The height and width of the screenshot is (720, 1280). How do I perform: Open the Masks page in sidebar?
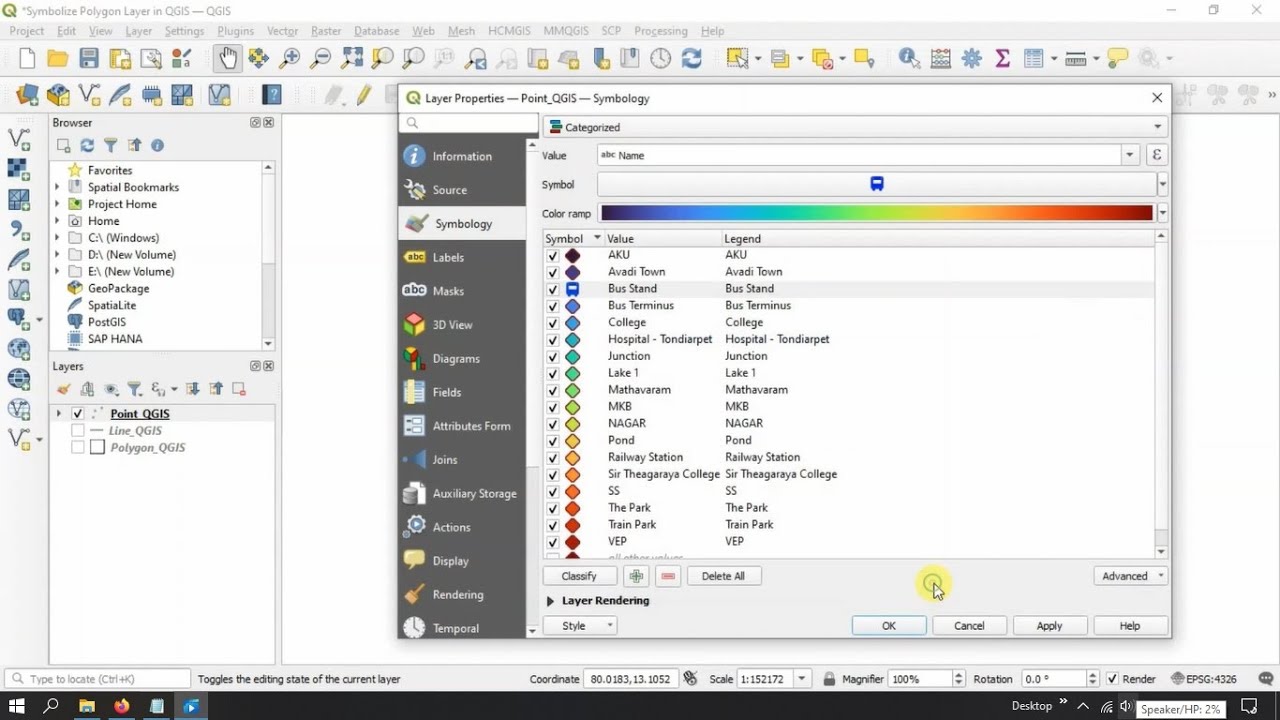(462, 291)
